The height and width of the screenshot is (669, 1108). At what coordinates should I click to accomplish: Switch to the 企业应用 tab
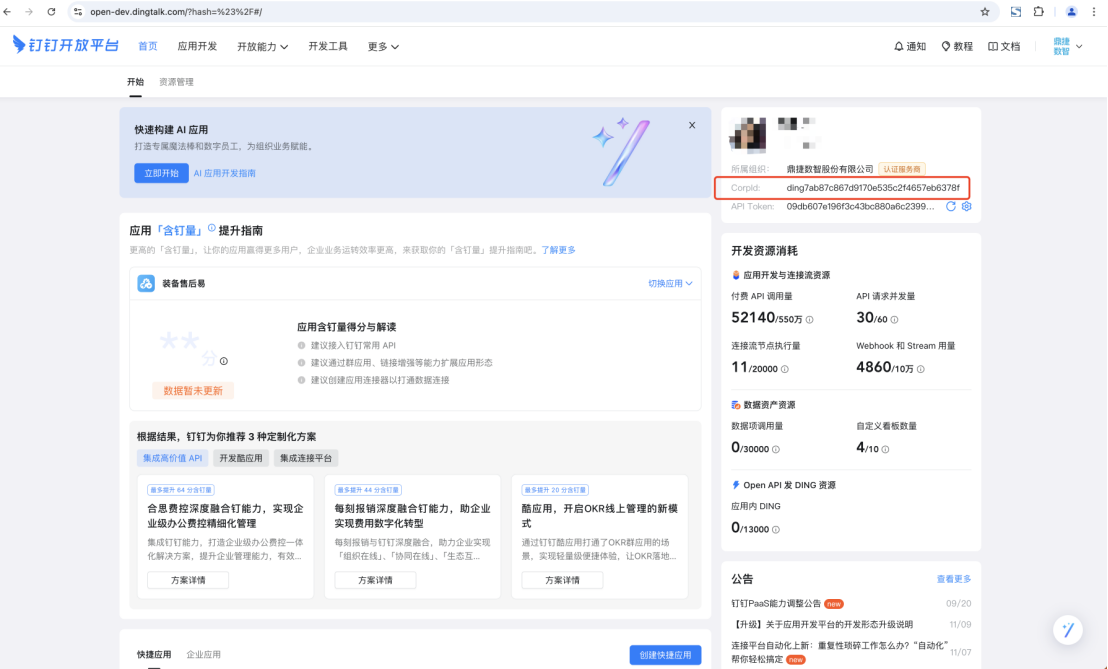pyautogui.click(x=204, y=654)
